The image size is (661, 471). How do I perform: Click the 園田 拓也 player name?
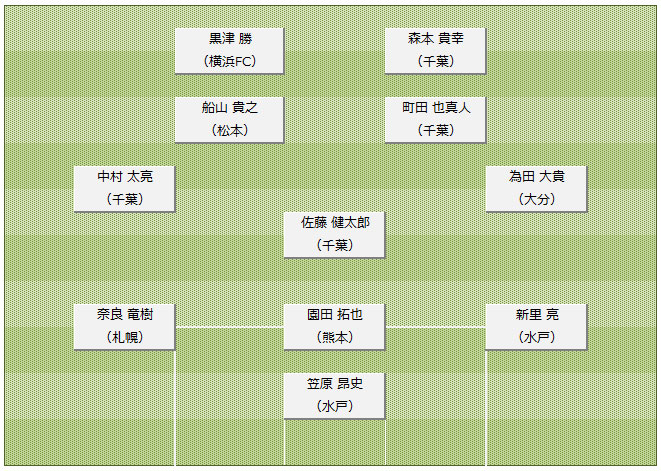334,314
